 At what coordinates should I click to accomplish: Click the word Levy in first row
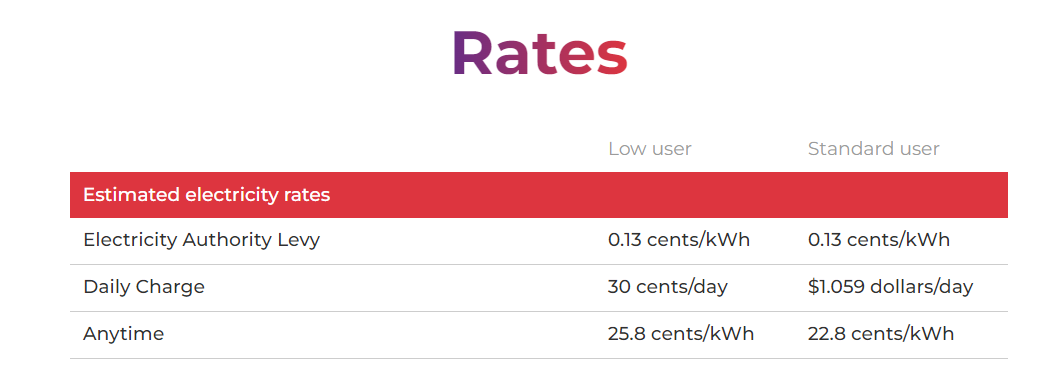tap(297, 240)
